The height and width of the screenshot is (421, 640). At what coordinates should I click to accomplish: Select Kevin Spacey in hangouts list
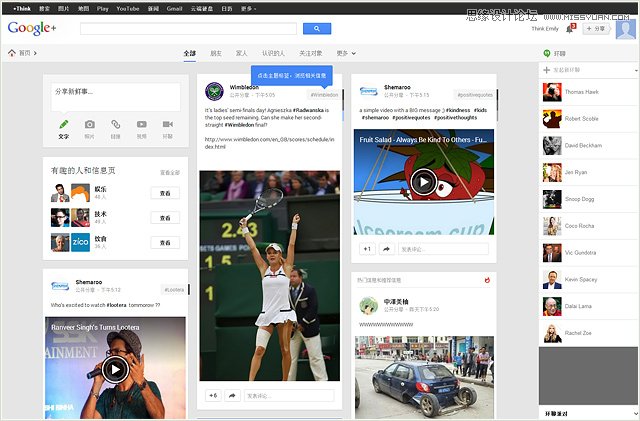pyautogui.click(x=588, y=279)
